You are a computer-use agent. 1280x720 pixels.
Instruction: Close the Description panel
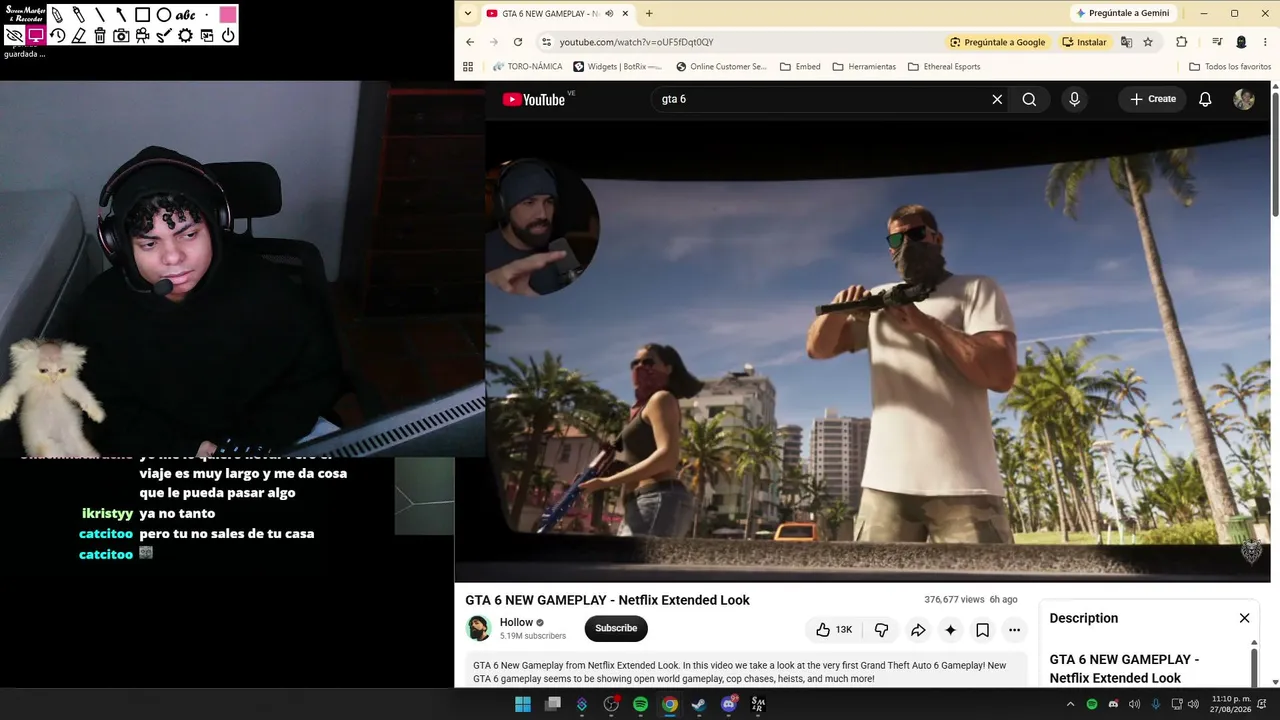pyautogui.click(x=1244, y=618)
